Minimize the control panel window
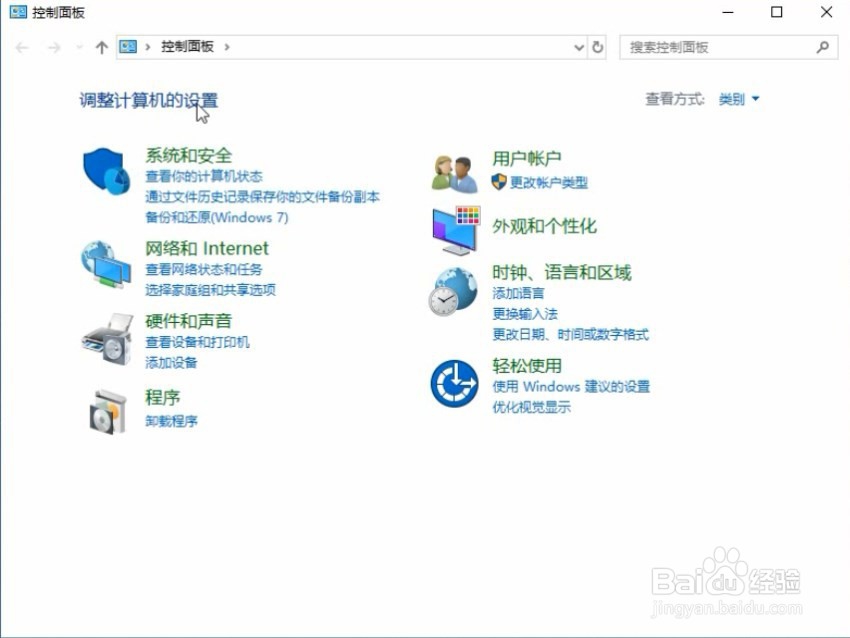Viewport: 850px width, 638px height. 727,12
